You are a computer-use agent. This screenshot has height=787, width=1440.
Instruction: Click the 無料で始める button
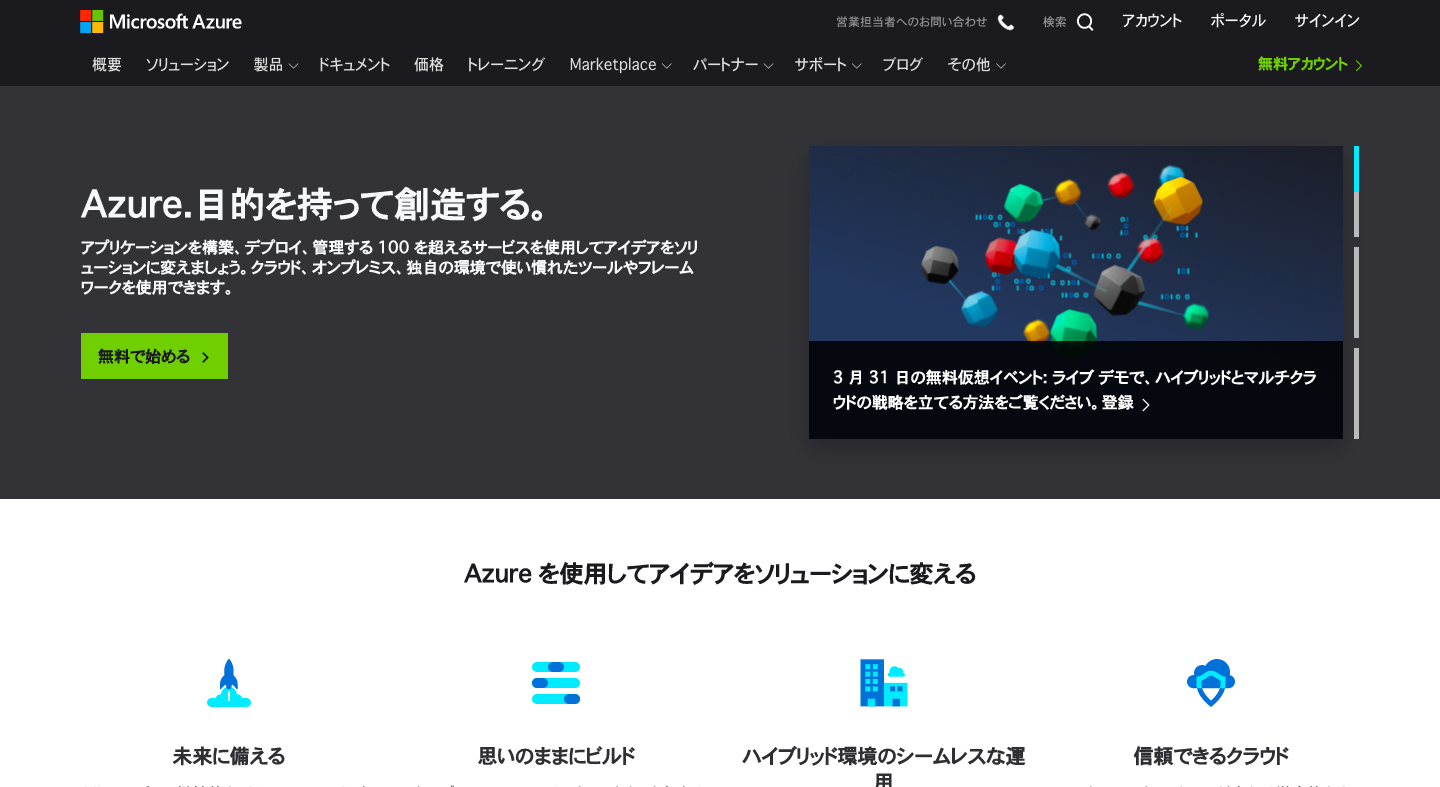click(x=154, y=356)
